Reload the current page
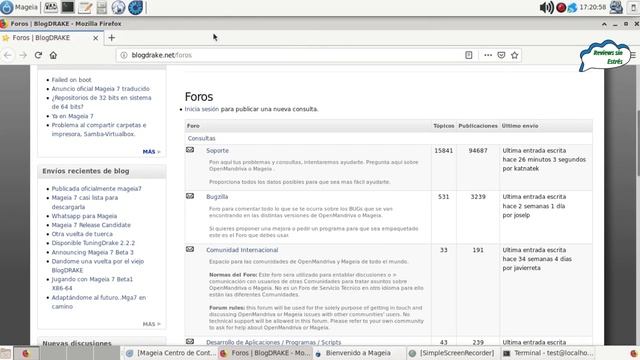This screenshot has width=640, height=360. [38, 55]
